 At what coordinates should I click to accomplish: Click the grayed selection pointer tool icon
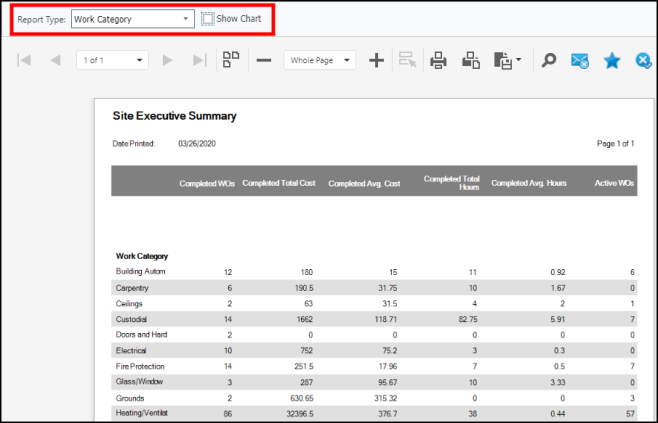(x=407, y=60)
